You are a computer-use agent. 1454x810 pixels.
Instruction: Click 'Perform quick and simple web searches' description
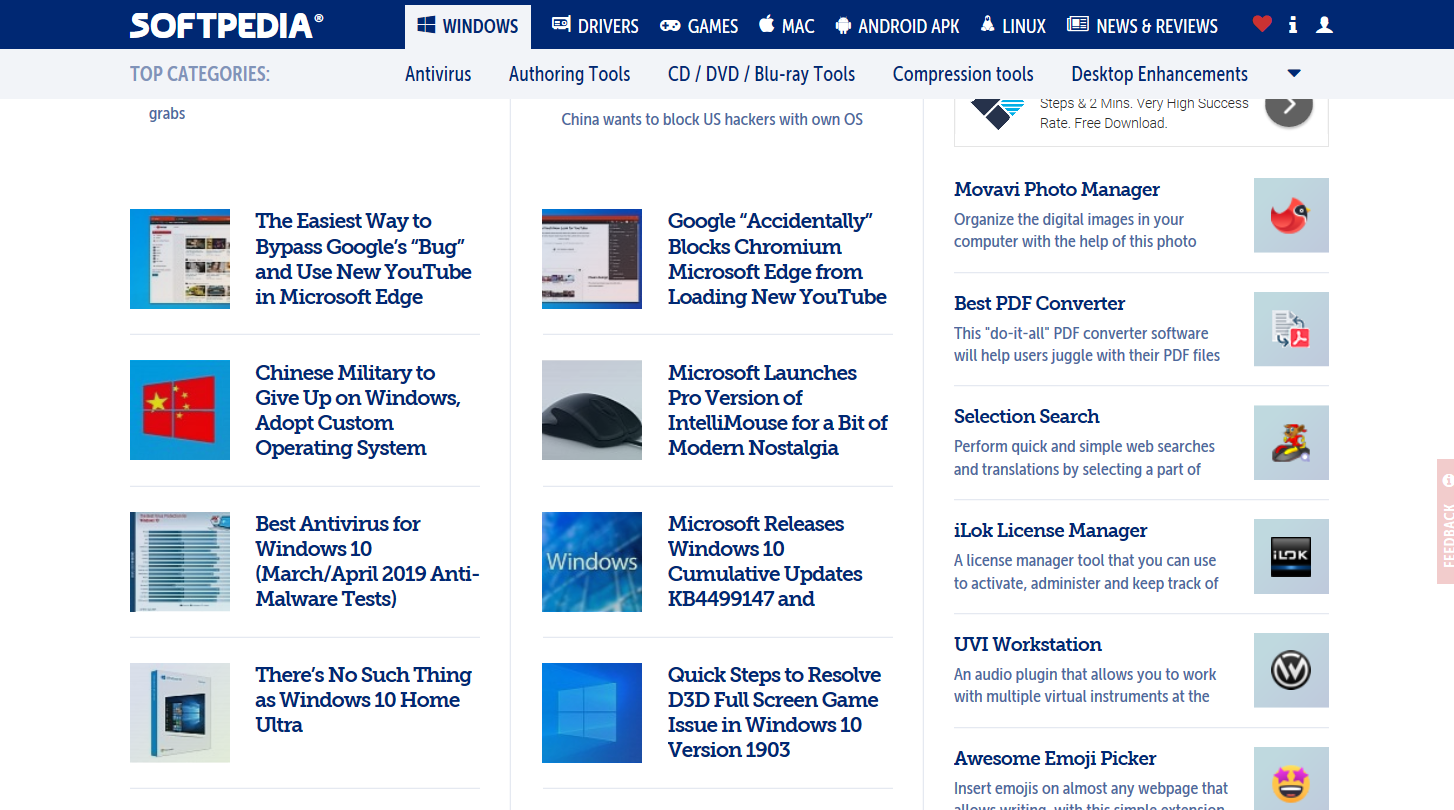1084,458
